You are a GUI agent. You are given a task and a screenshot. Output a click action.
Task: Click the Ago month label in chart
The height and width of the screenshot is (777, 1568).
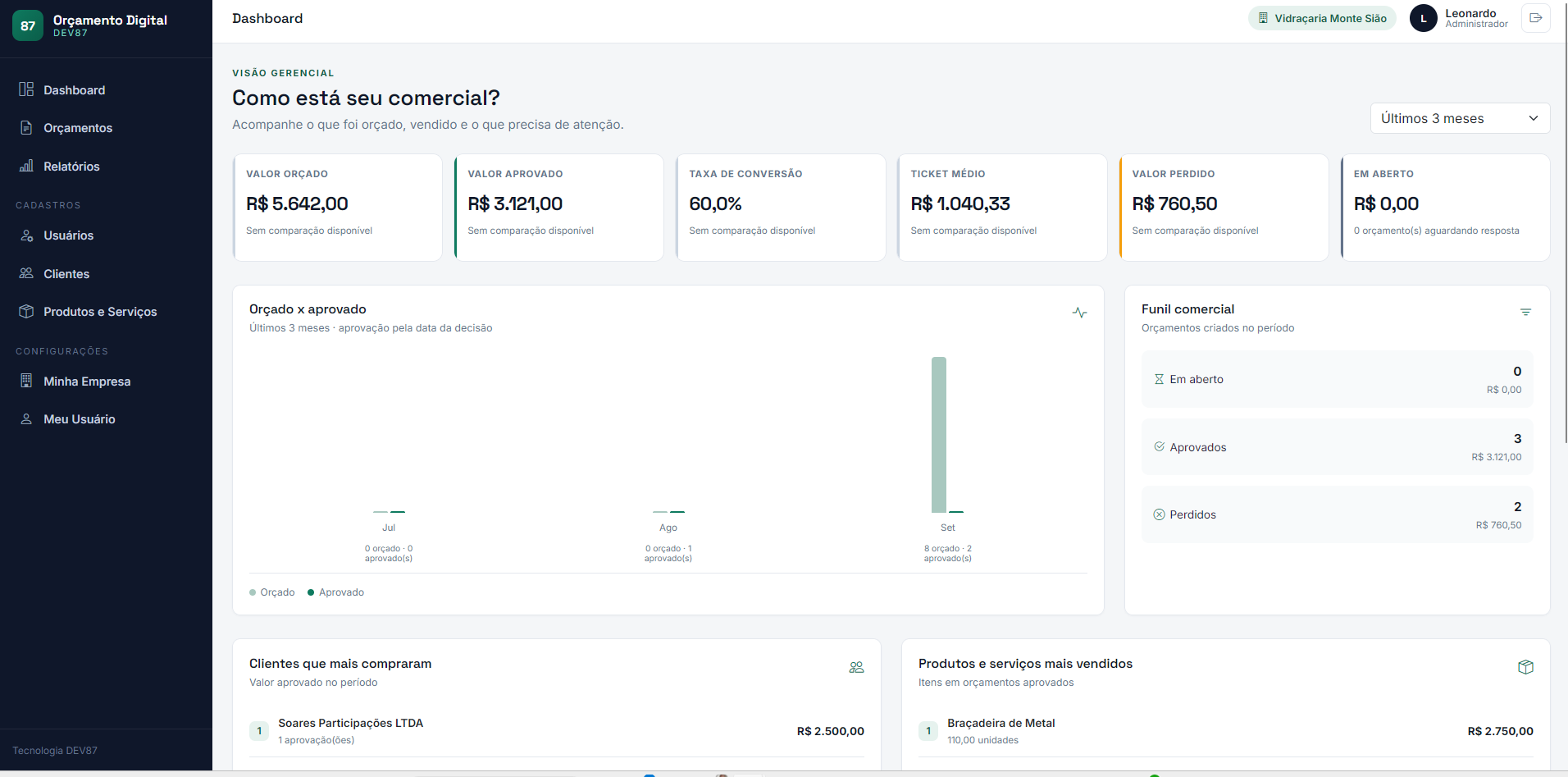(668, 528)
